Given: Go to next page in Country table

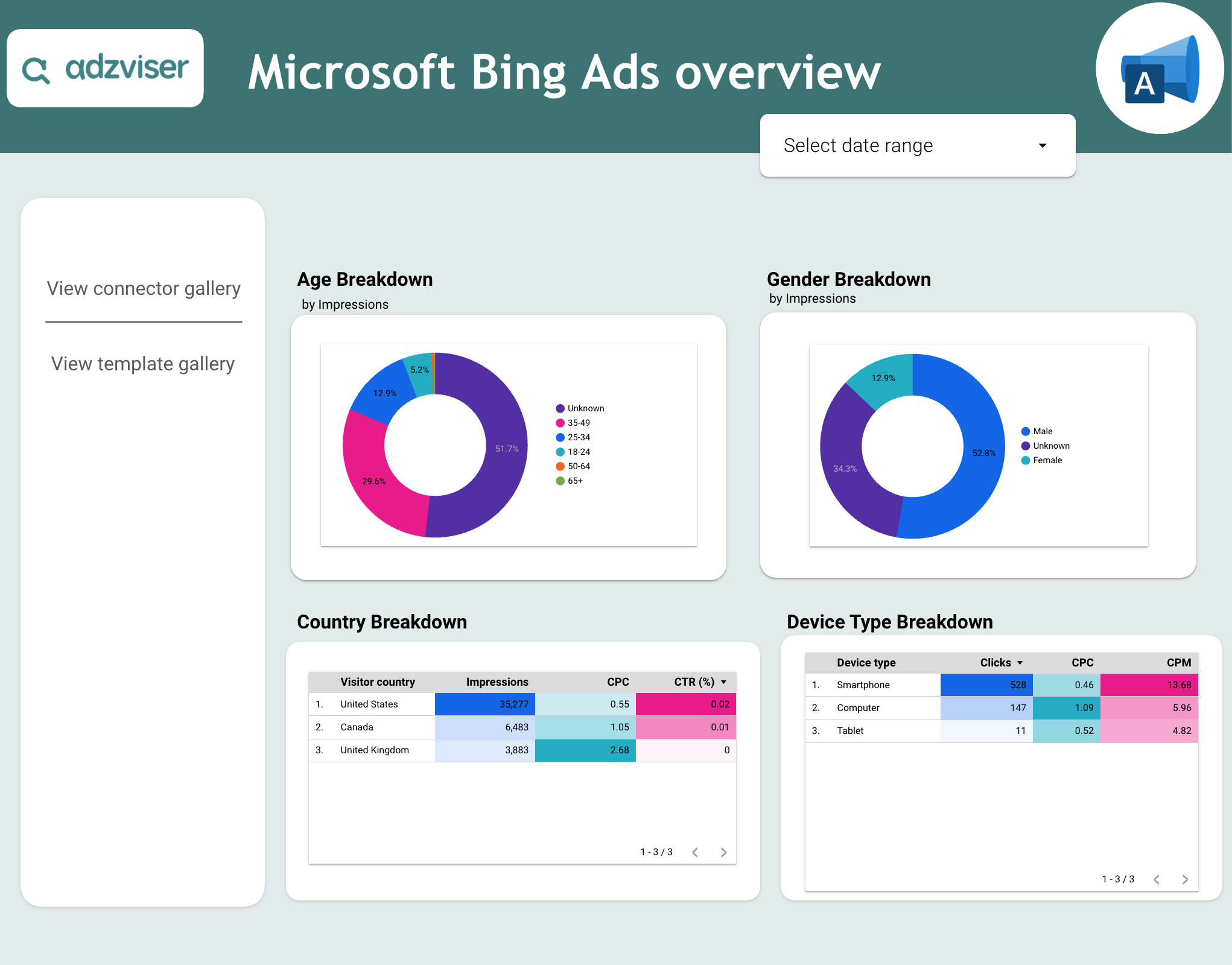Looking at the screenshot, I should (x=723, y=852).
